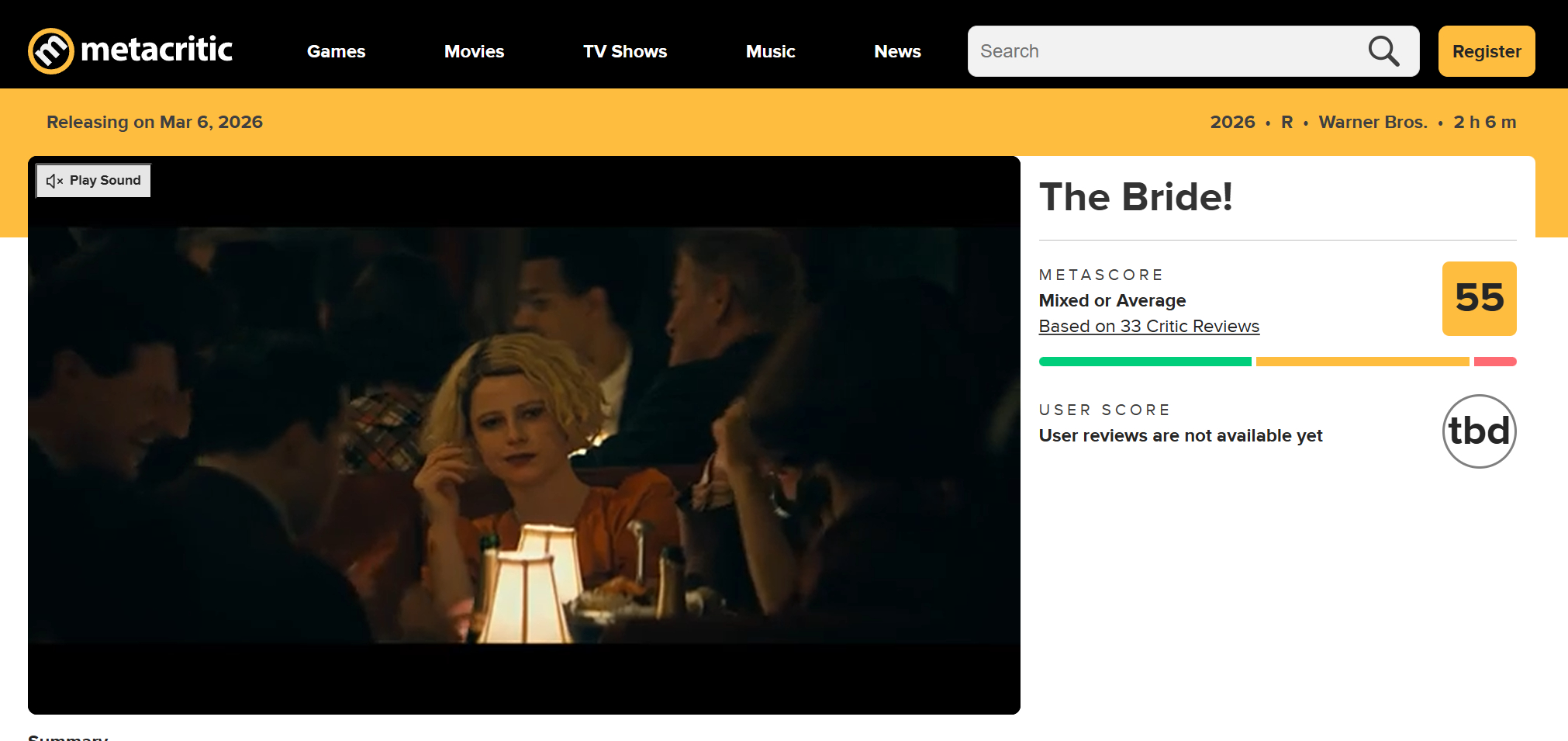The width and height of the screenshot is (1568, 741).
Task: Open the News menu
Action: pyautogui.click(x=897, y=51)
